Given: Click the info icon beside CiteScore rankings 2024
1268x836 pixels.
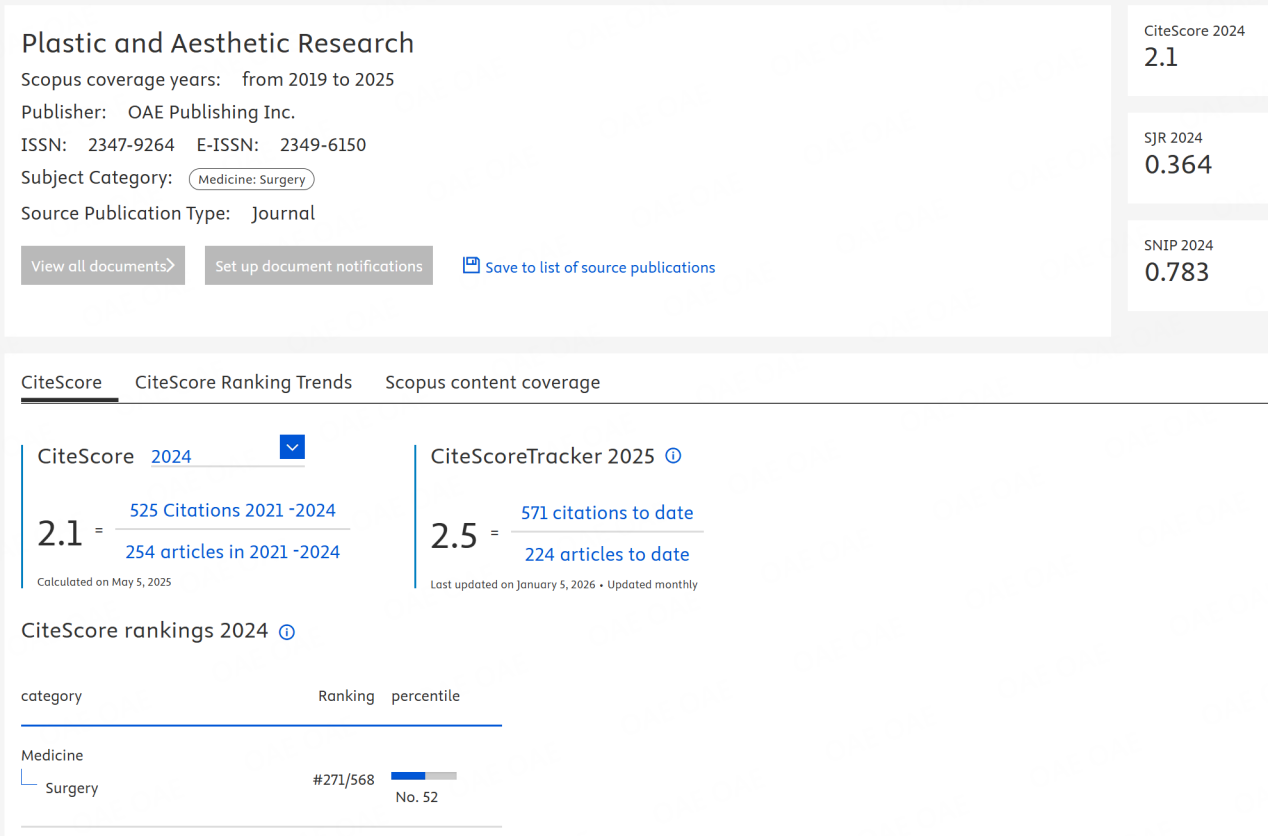Looking at the screenshot, I should [x=286, y=631].
